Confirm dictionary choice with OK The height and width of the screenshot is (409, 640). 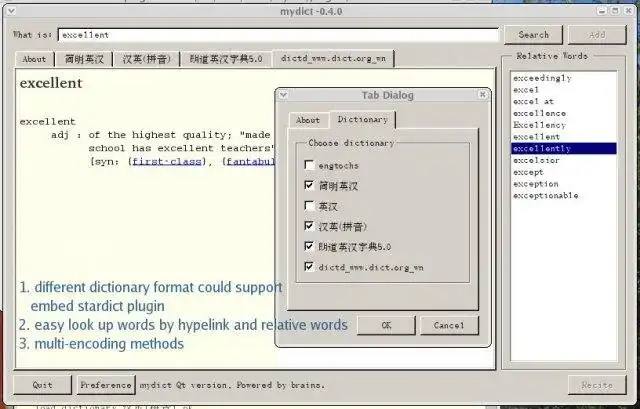(x=386, y=325)
